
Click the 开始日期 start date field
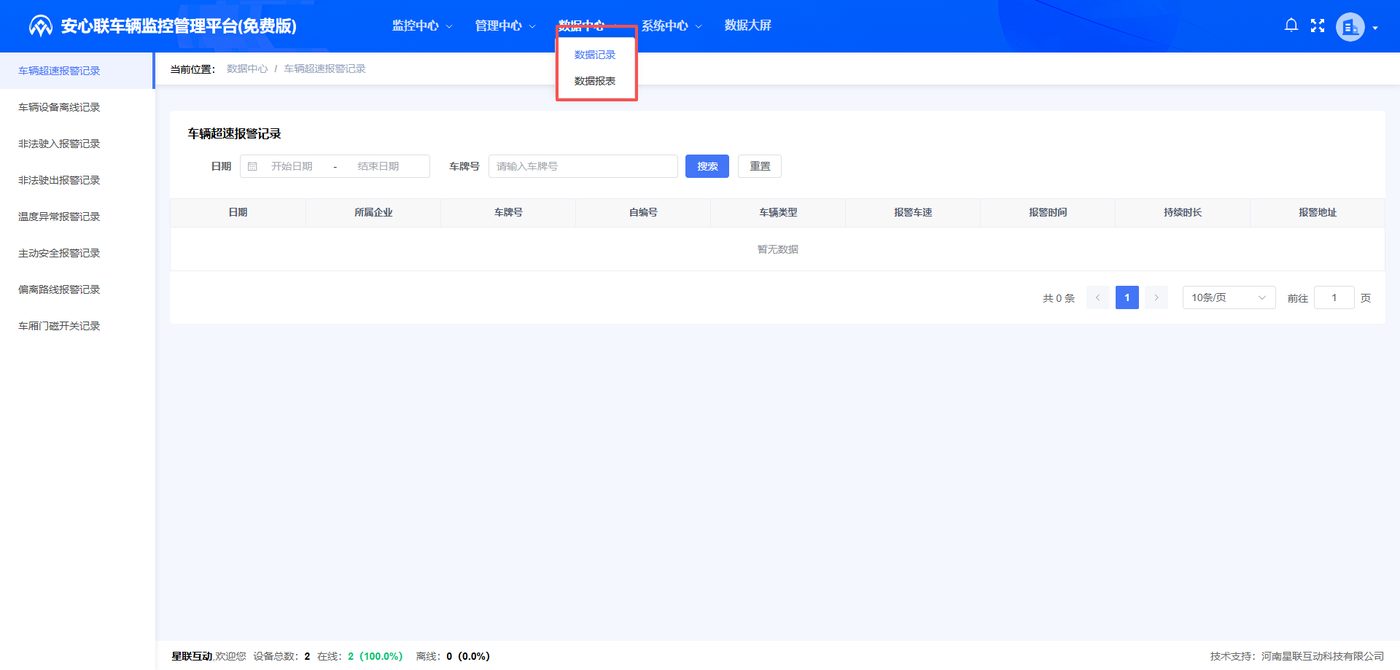click(292, 166)
